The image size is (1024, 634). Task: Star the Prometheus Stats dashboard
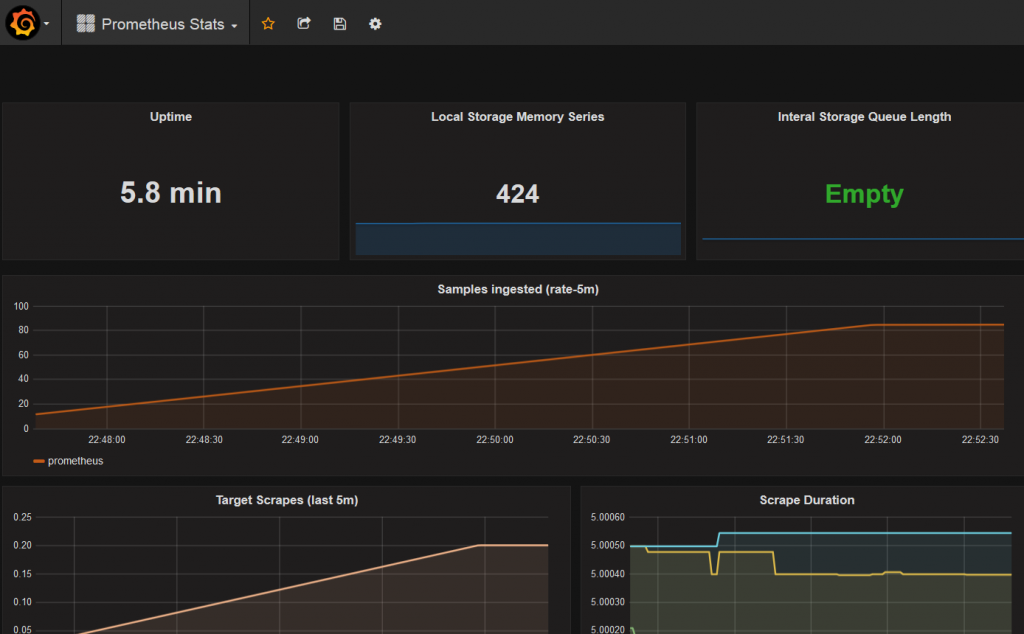(267, 24)
